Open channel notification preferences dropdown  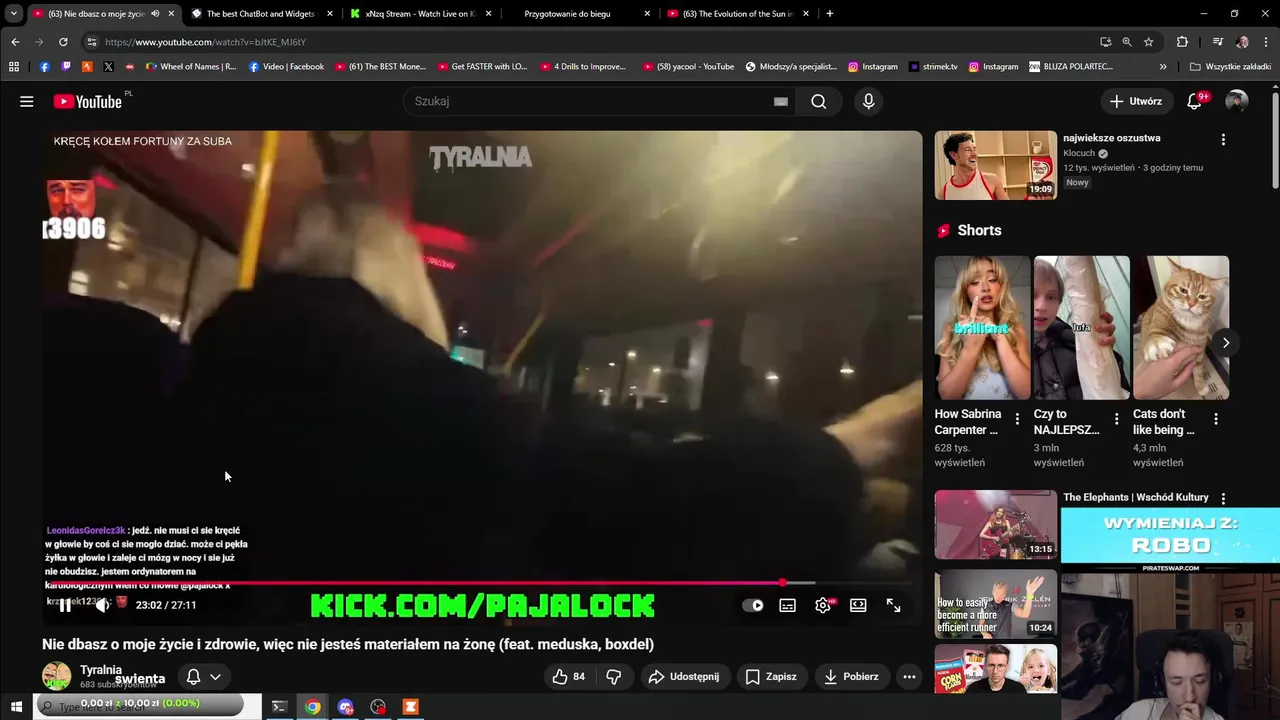point(204,677)
